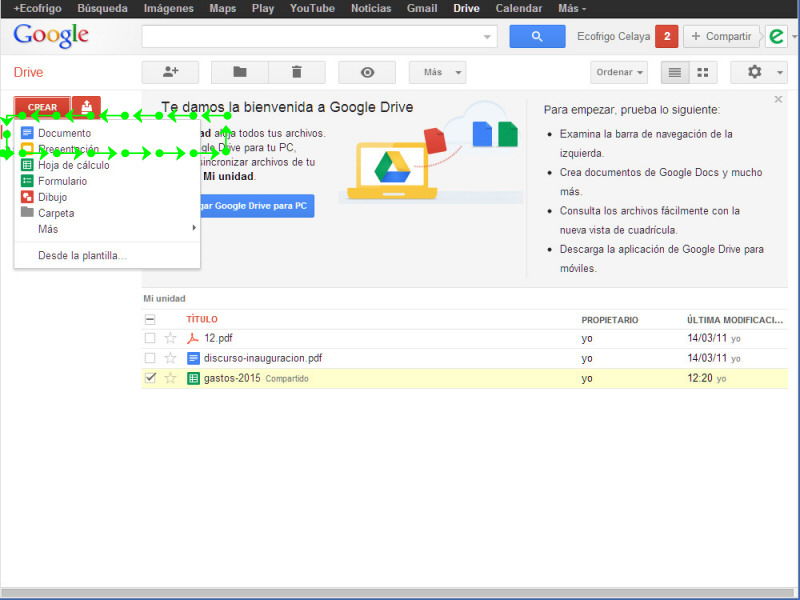This screenshot has width=800, height=600.
Task: Switch to grid view icon
Action: (703, 72)
